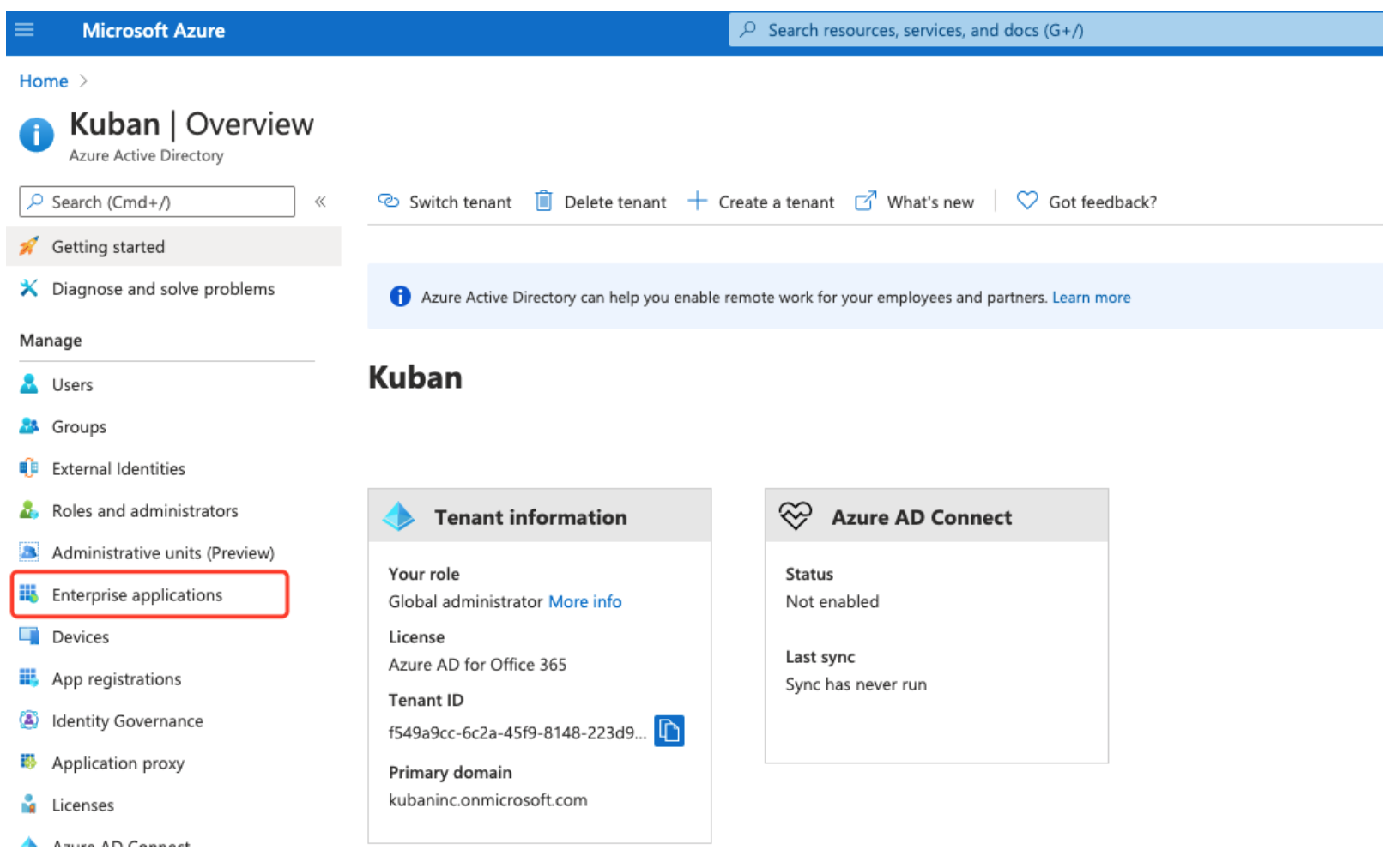1392x868 pixels.
Task: Open App registrations
Action: point(117,679)
